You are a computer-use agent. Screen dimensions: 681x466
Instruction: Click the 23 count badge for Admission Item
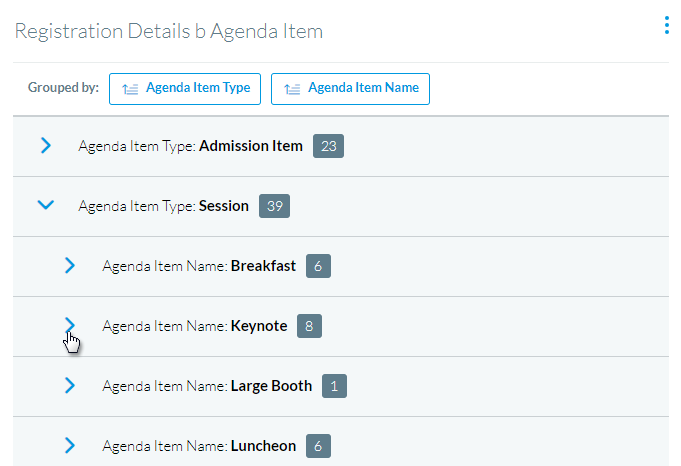tap(328, 146)
